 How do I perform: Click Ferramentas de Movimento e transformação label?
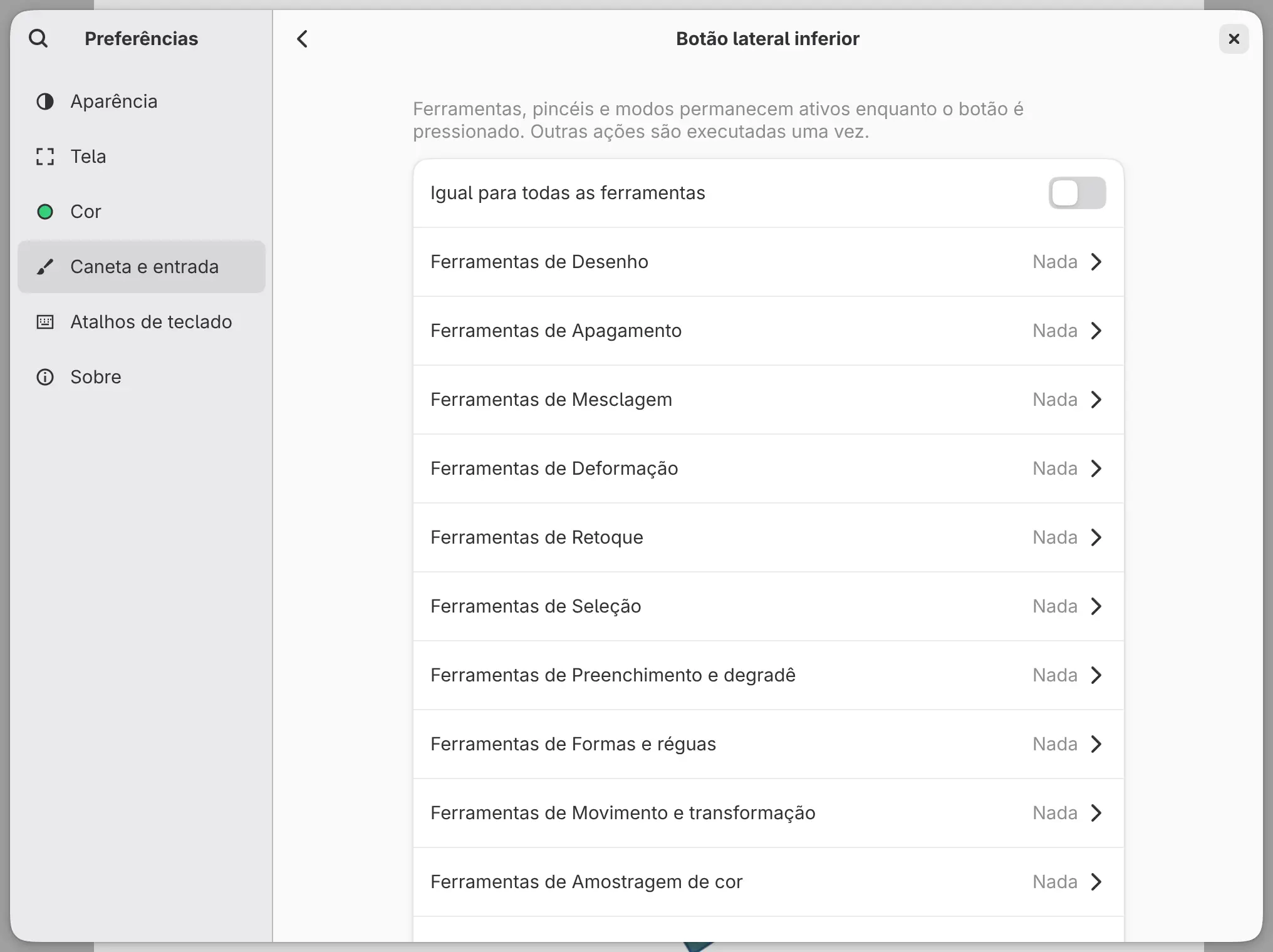click(623, 813)
